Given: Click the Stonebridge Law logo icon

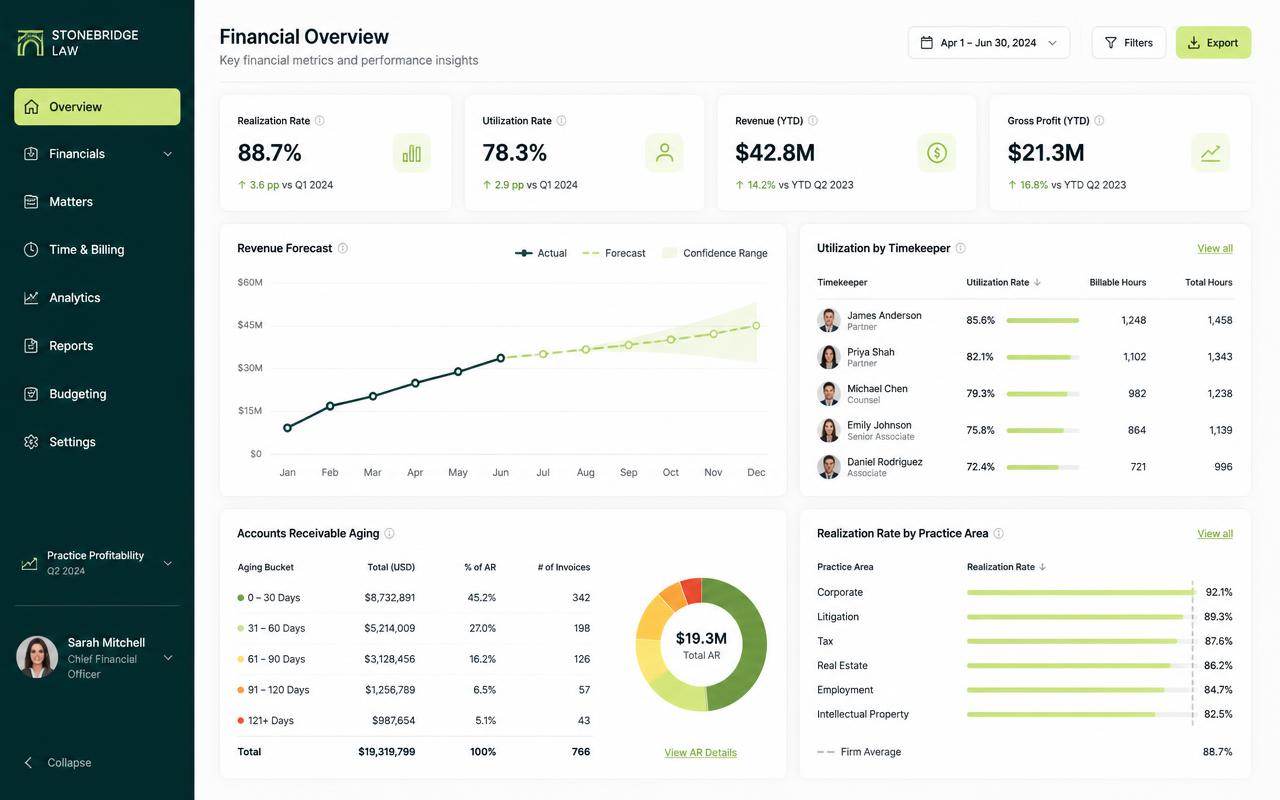Looking at the screenshot, I should click(x=31, y=43).
